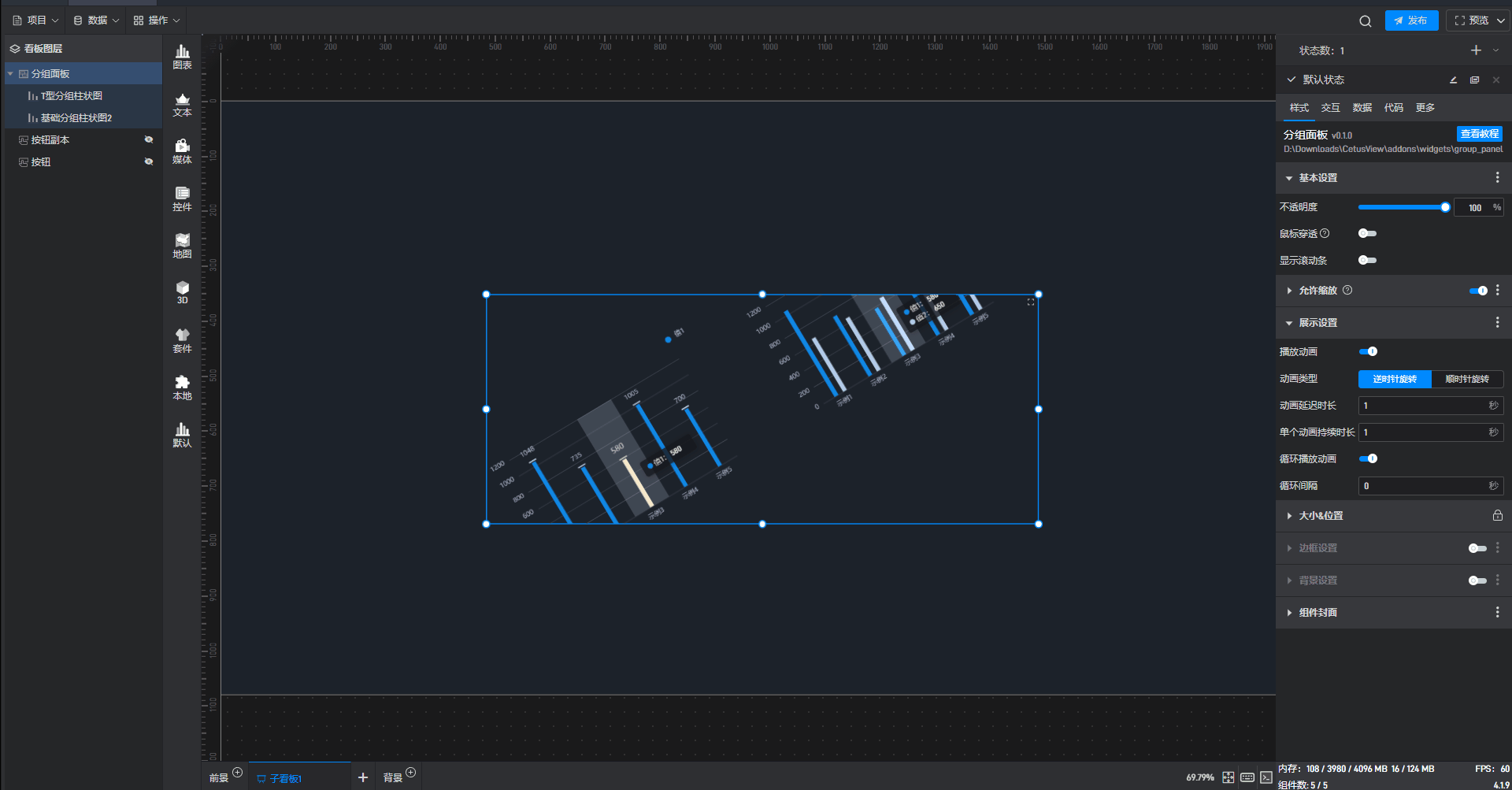Click the circled plus beside 背景
The image size is (1512, 790).
tap(410, 772)
